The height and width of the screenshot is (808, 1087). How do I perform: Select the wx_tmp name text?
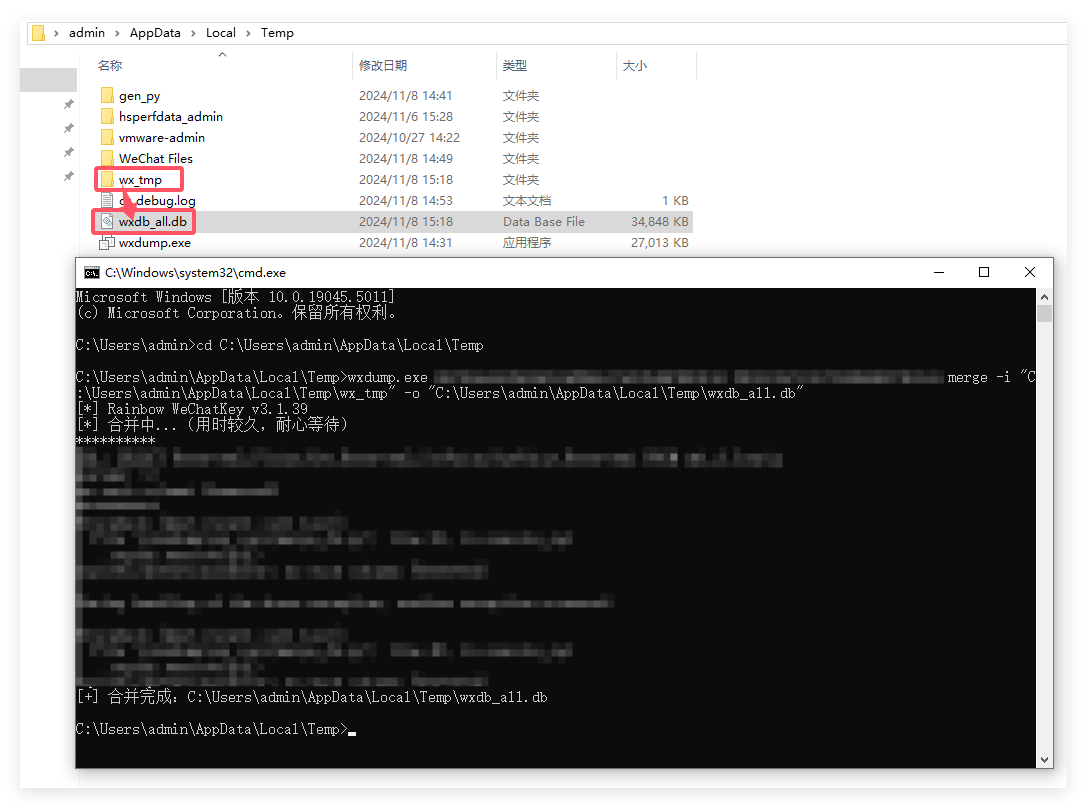140,179
